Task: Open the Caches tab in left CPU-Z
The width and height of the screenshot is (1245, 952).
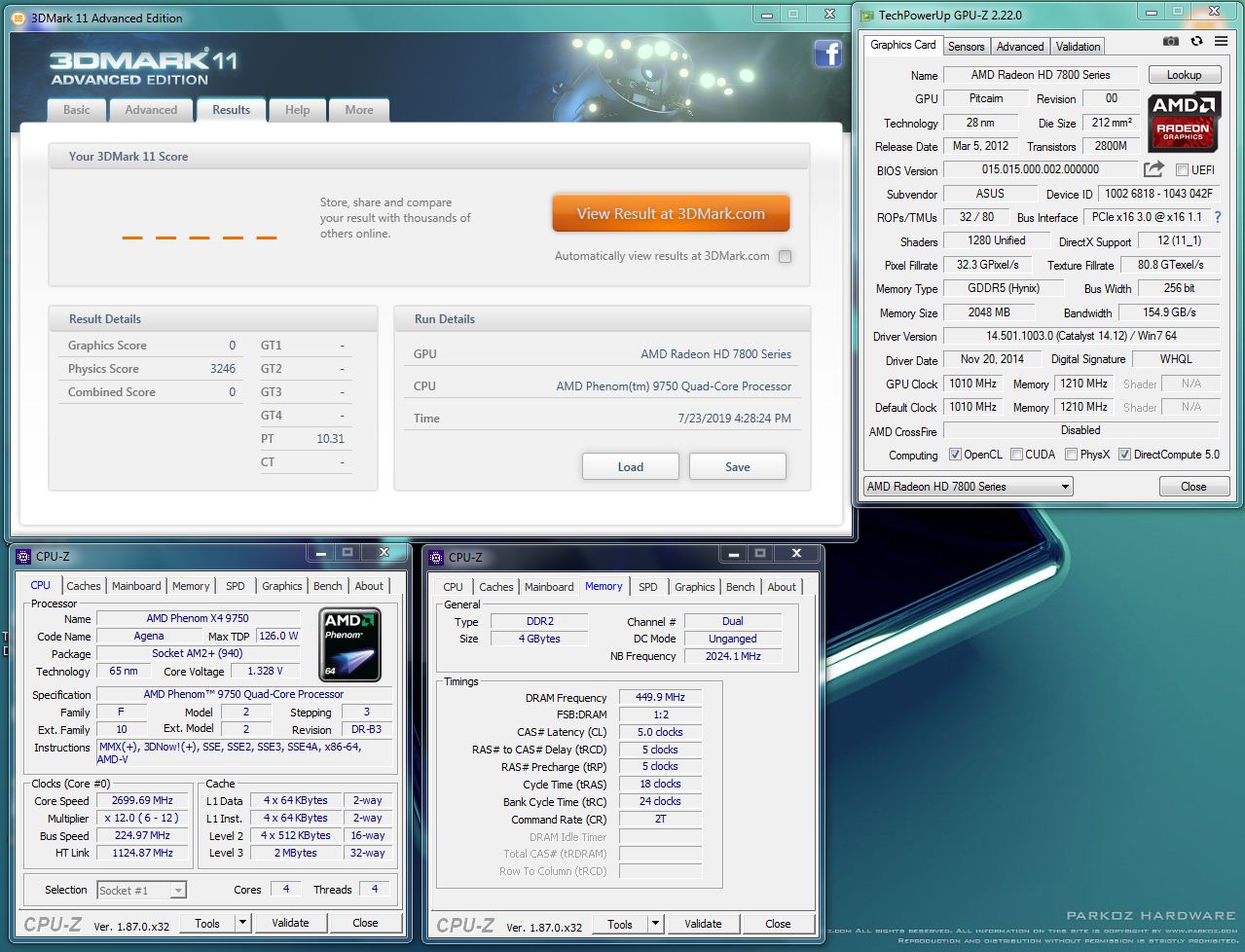Action: tap(83, 586)
